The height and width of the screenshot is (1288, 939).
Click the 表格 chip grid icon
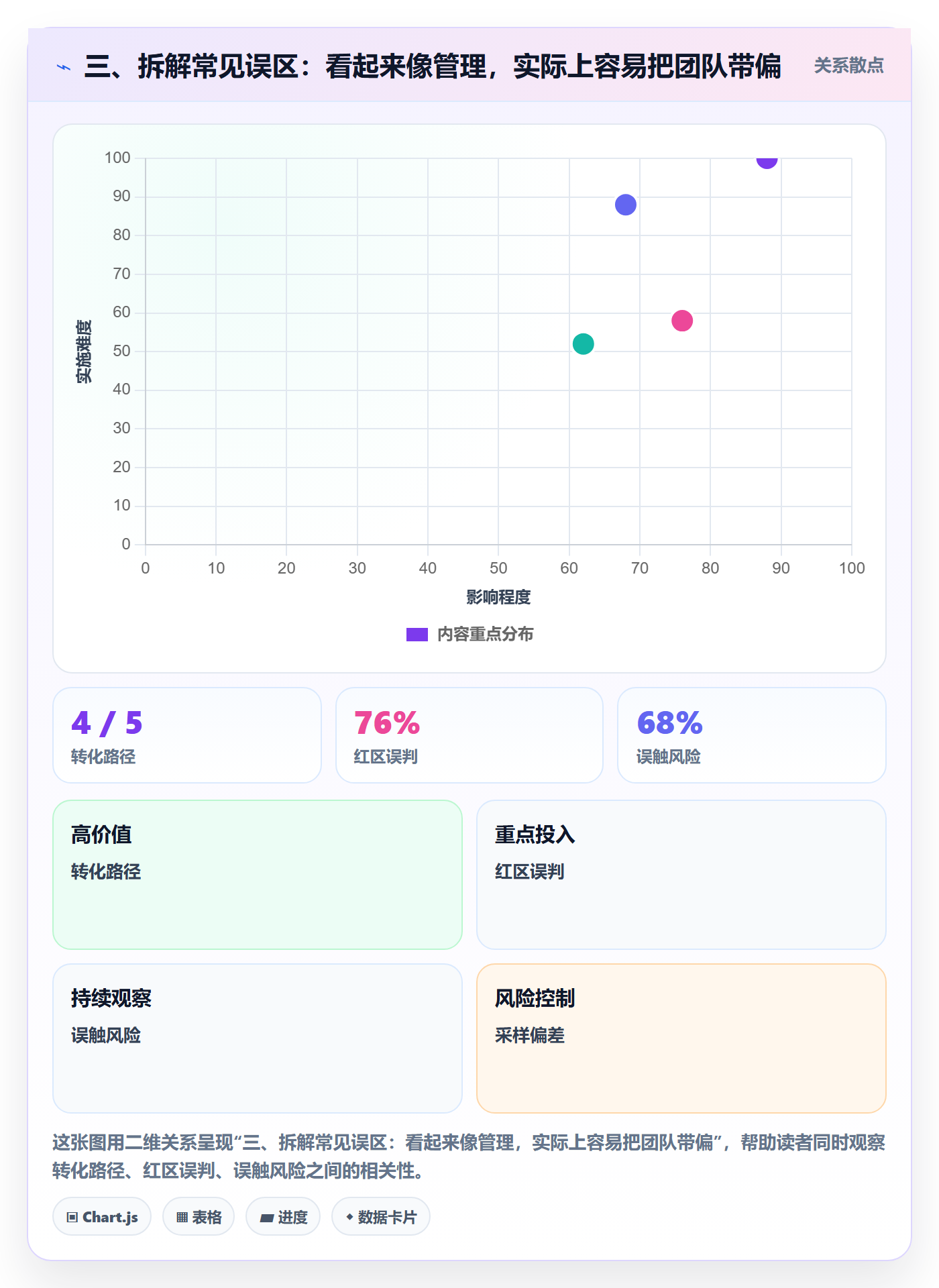click(x=182, y=1218)
